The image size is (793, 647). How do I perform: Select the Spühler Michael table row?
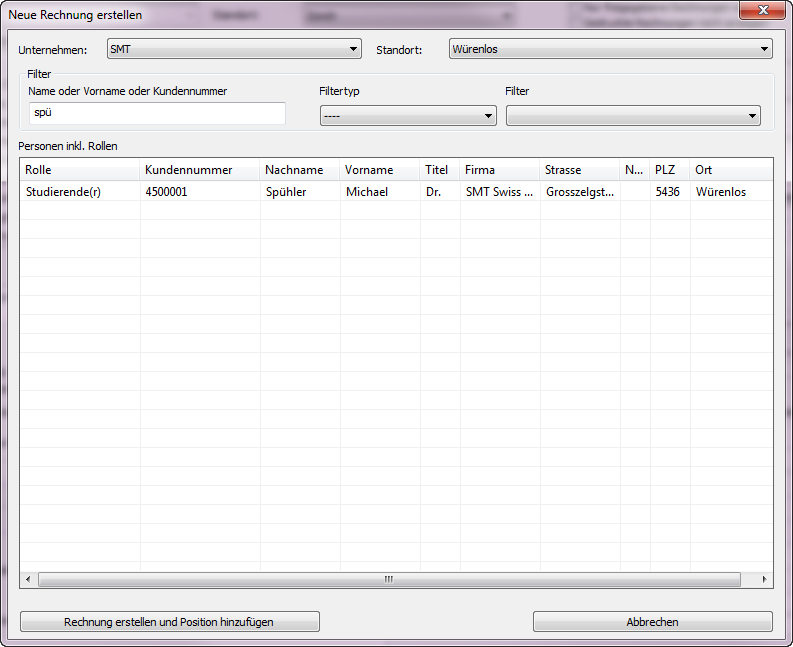(300, 192)
